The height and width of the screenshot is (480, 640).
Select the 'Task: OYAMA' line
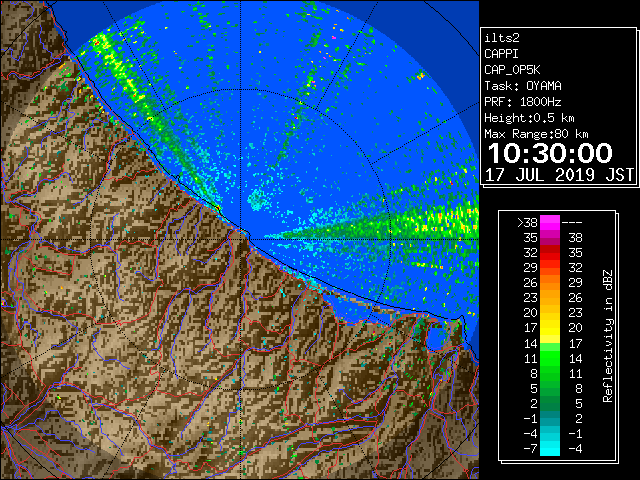point(523,86)
